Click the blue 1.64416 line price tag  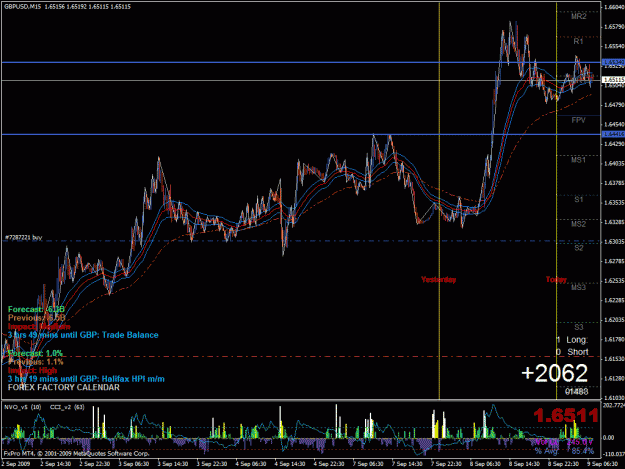pos(613,134)
